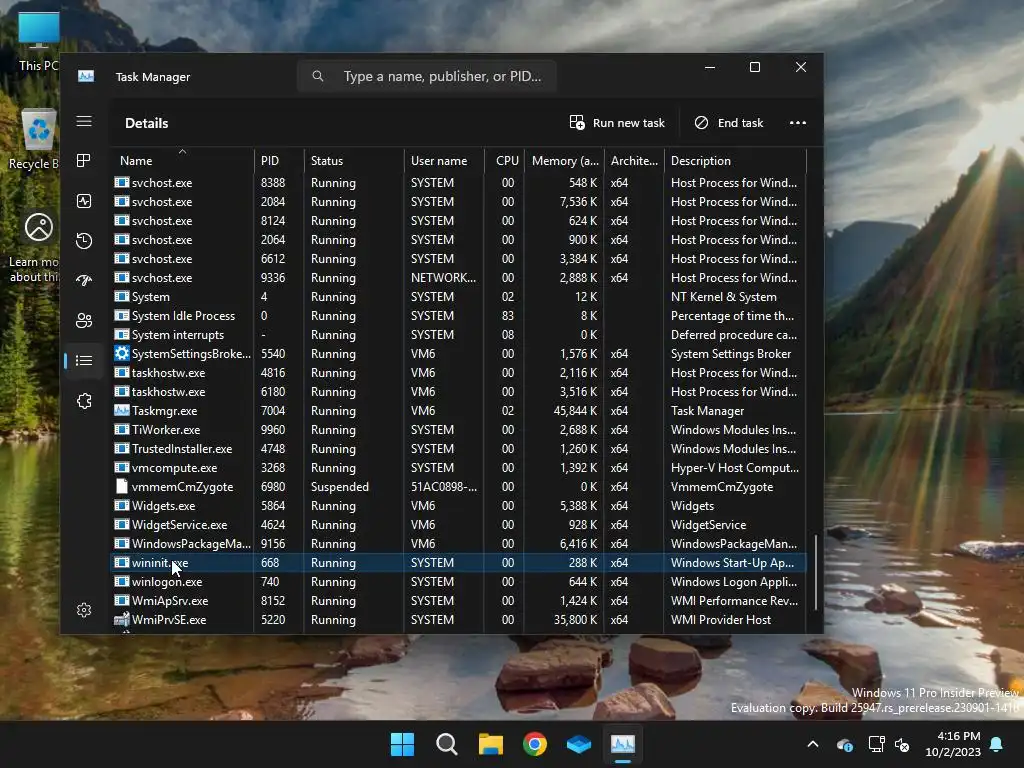Open 'Learn more about this picture' desktop icon

[34, 248]
